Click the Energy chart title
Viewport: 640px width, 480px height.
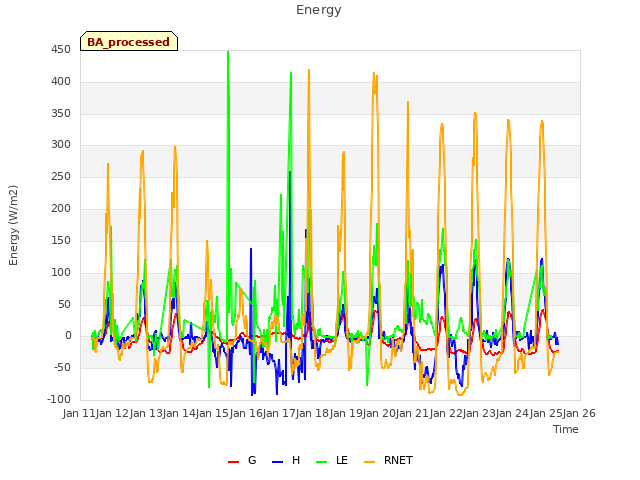(319, 10)
